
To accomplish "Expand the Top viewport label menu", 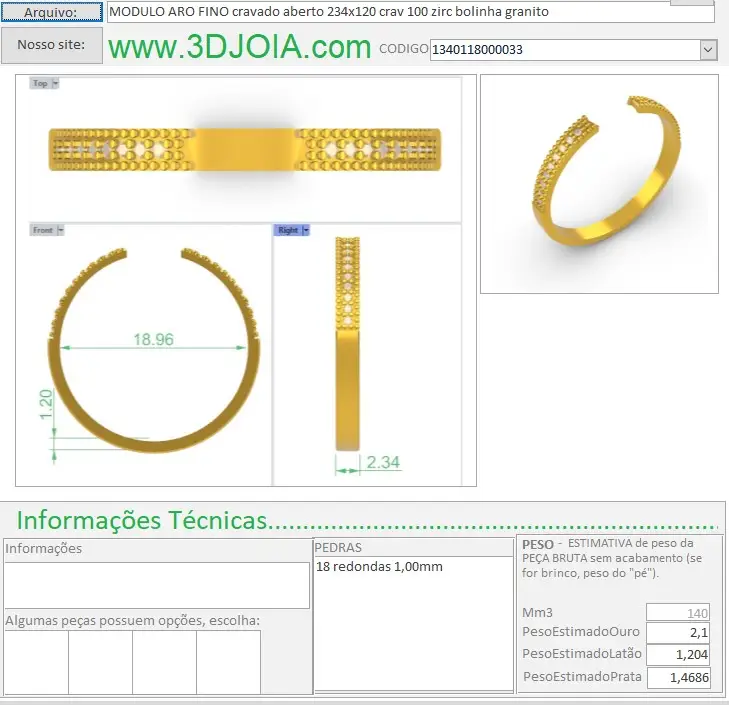I will (x=55, y=84).
